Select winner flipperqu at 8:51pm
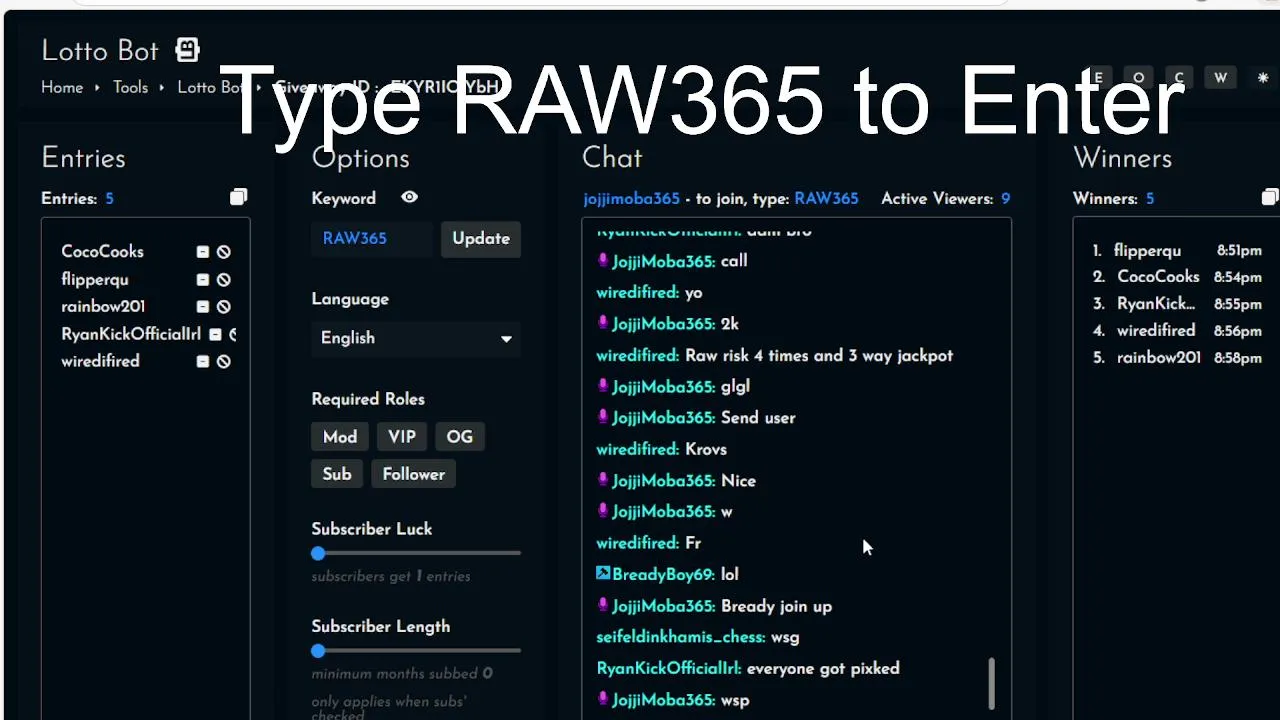Image resolution: width=1280 pixels, height=720 pixels. click(1177, 251)
